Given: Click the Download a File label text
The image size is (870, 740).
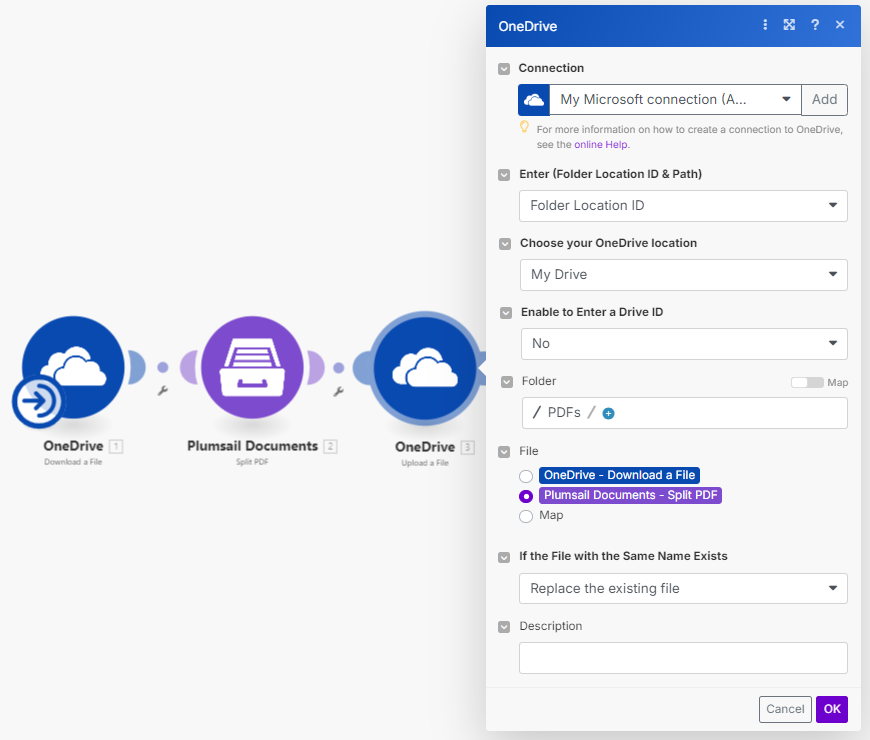Looking at the screenshot, I should [73, 462].
